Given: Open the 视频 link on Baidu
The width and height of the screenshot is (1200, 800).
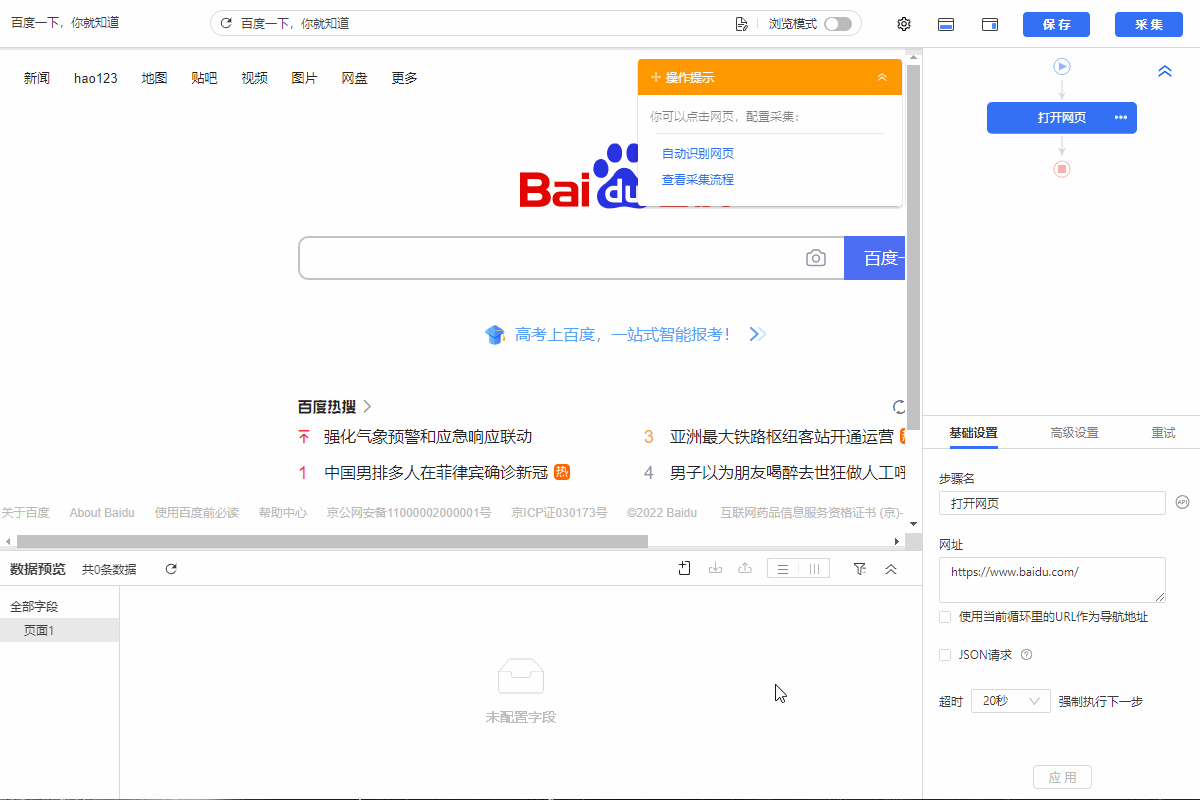Looking at the screenshot, I should click(x=254, y=78).
